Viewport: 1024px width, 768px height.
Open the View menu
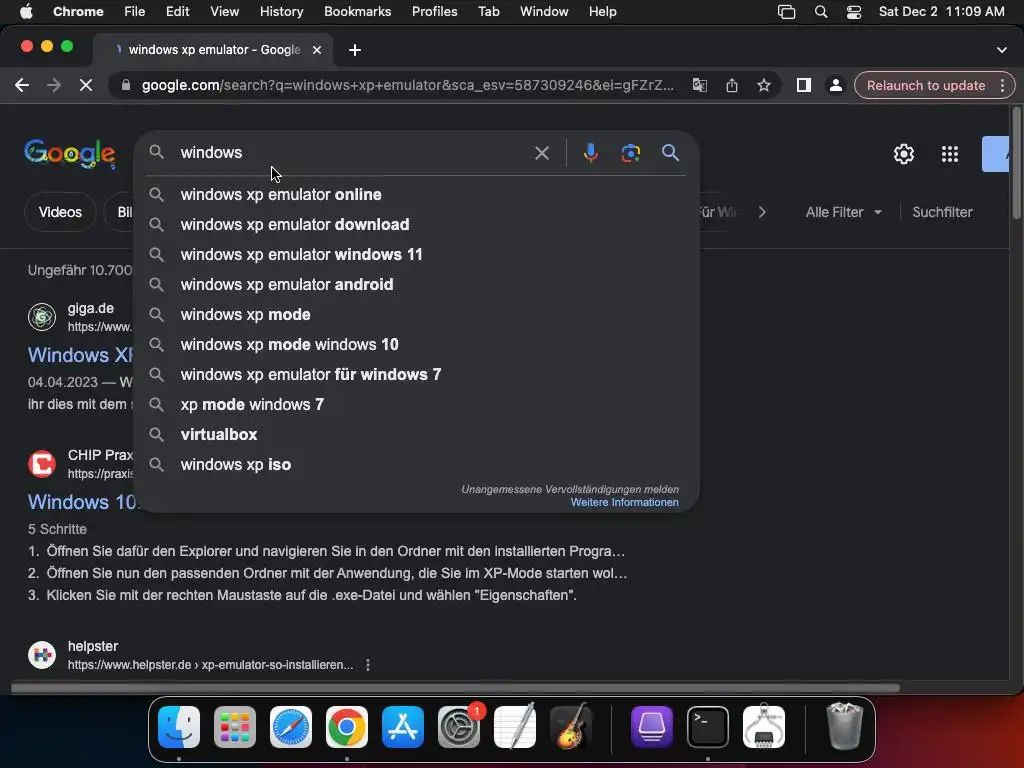coord(224,12)
